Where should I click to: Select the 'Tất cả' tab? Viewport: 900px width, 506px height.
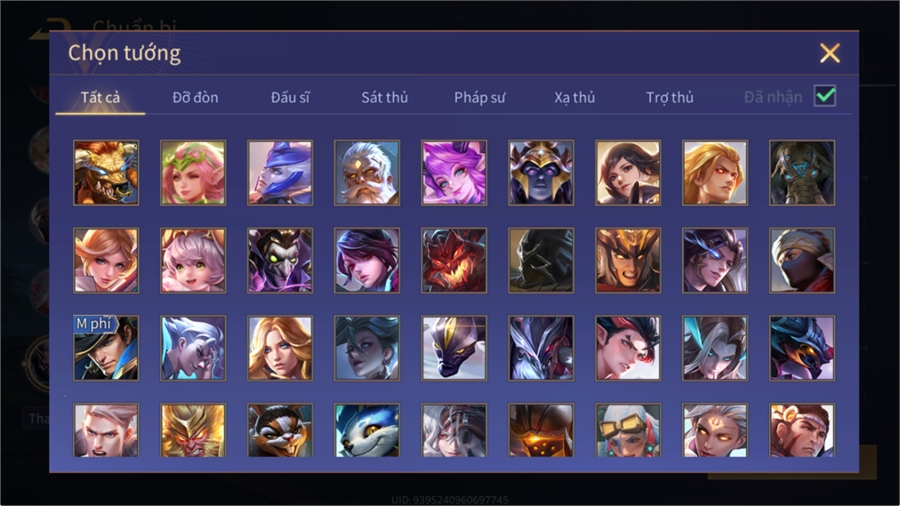tap(100, 98)
